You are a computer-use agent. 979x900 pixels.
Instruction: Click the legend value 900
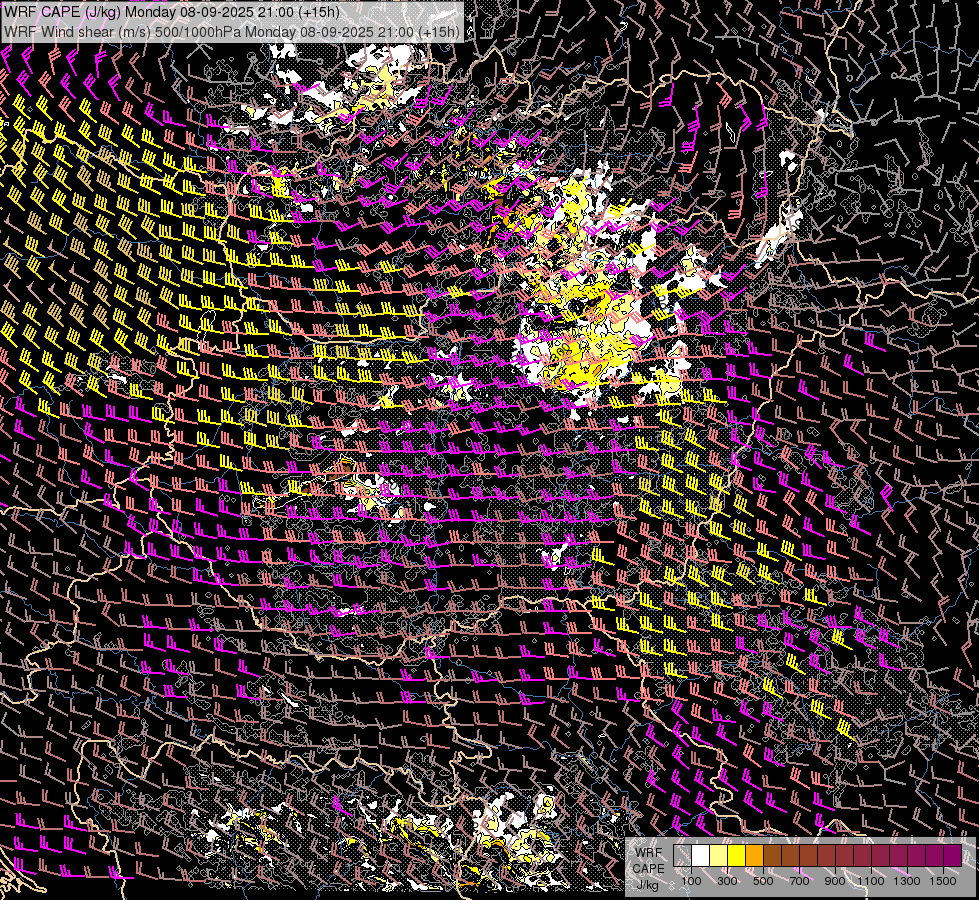click(x=835, y=881)
